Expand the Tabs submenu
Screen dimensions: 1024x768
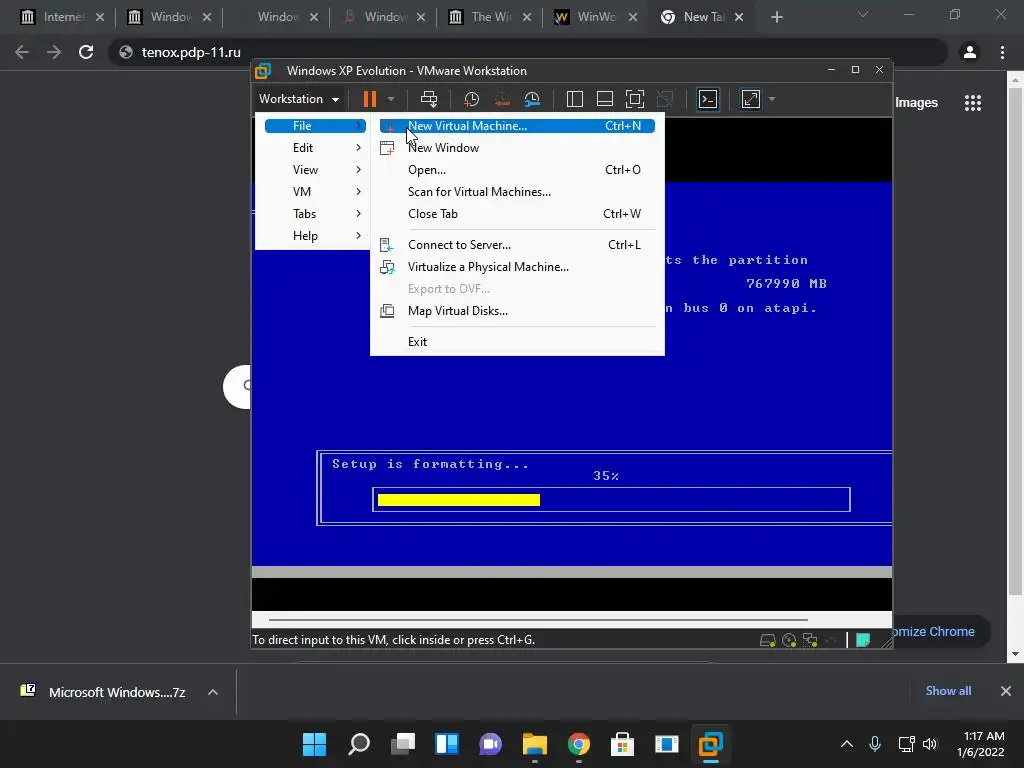point(315,214)
